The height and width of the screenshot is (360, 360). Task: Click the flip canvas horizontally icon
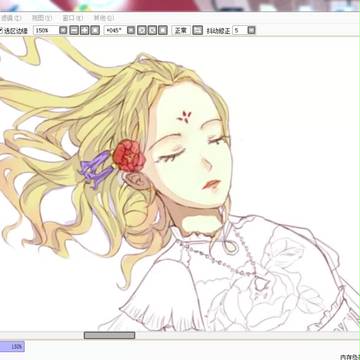click(198, 30)
